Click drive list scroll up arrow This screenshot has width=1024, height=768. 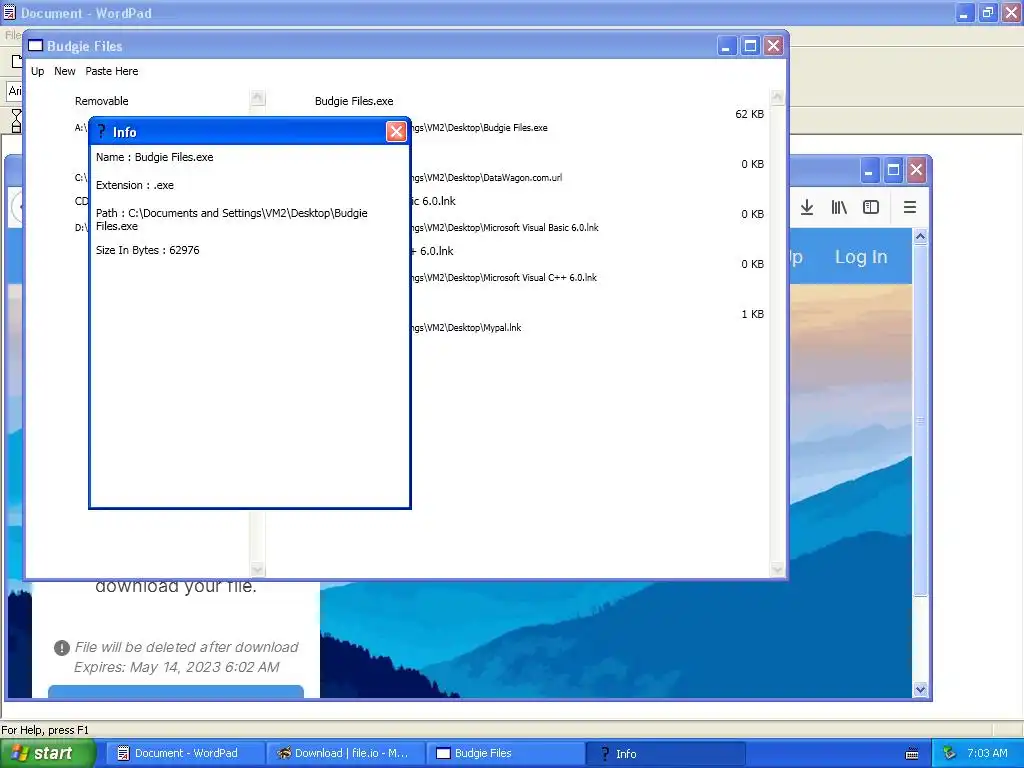tap(258, 98)
